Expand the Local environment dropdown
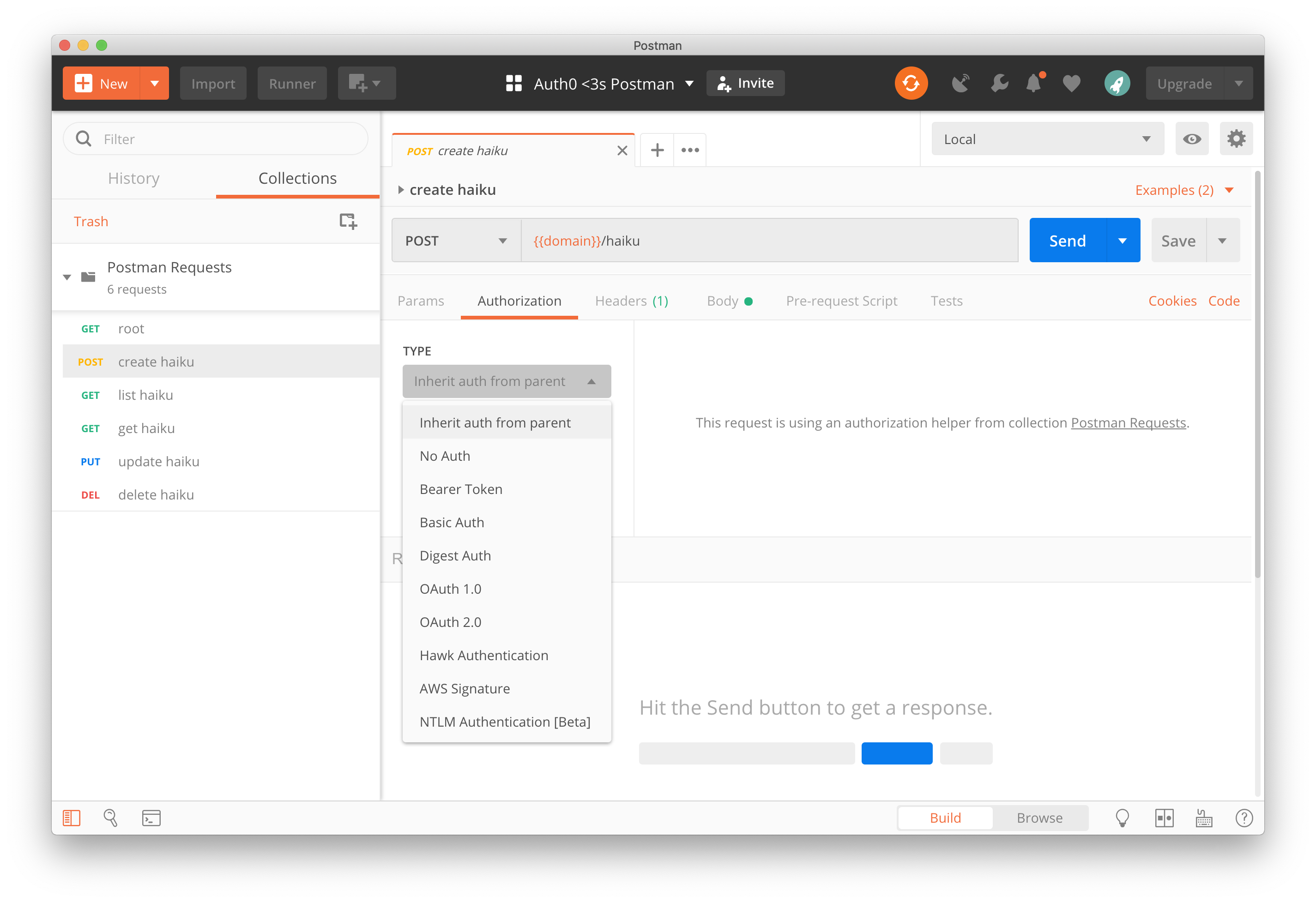This screenshot has width=1316, height=903. pyautogui.click(x=1047, y=138)
